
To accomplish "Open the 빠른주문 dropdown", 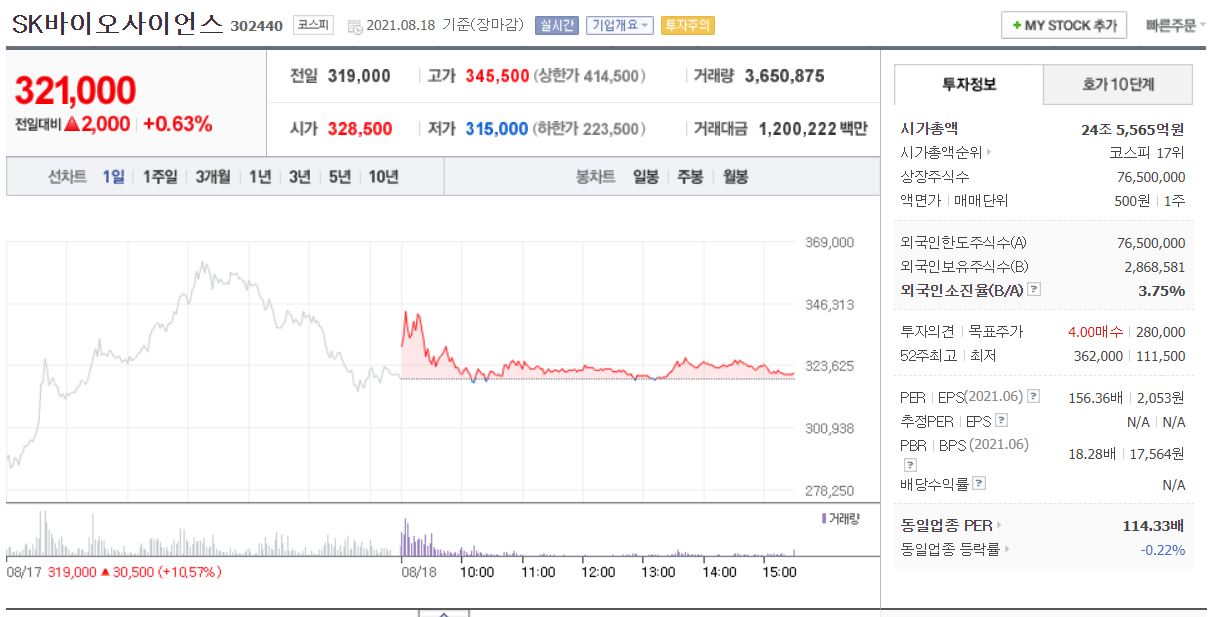I will click(x=1176, y=26).
